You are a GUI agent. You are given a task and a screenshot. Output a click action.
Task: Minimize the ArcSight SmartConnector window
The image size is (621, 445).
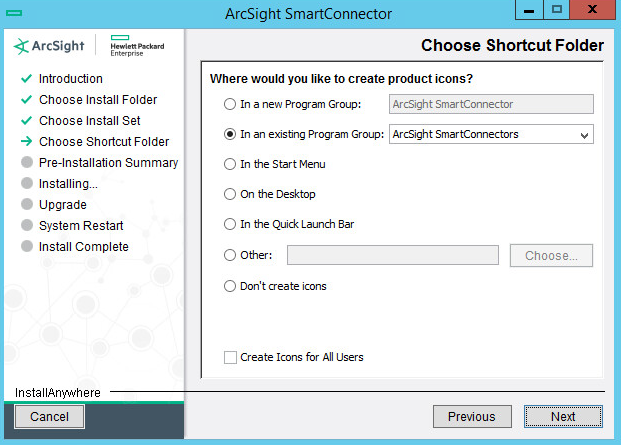(x=529, y=10)
